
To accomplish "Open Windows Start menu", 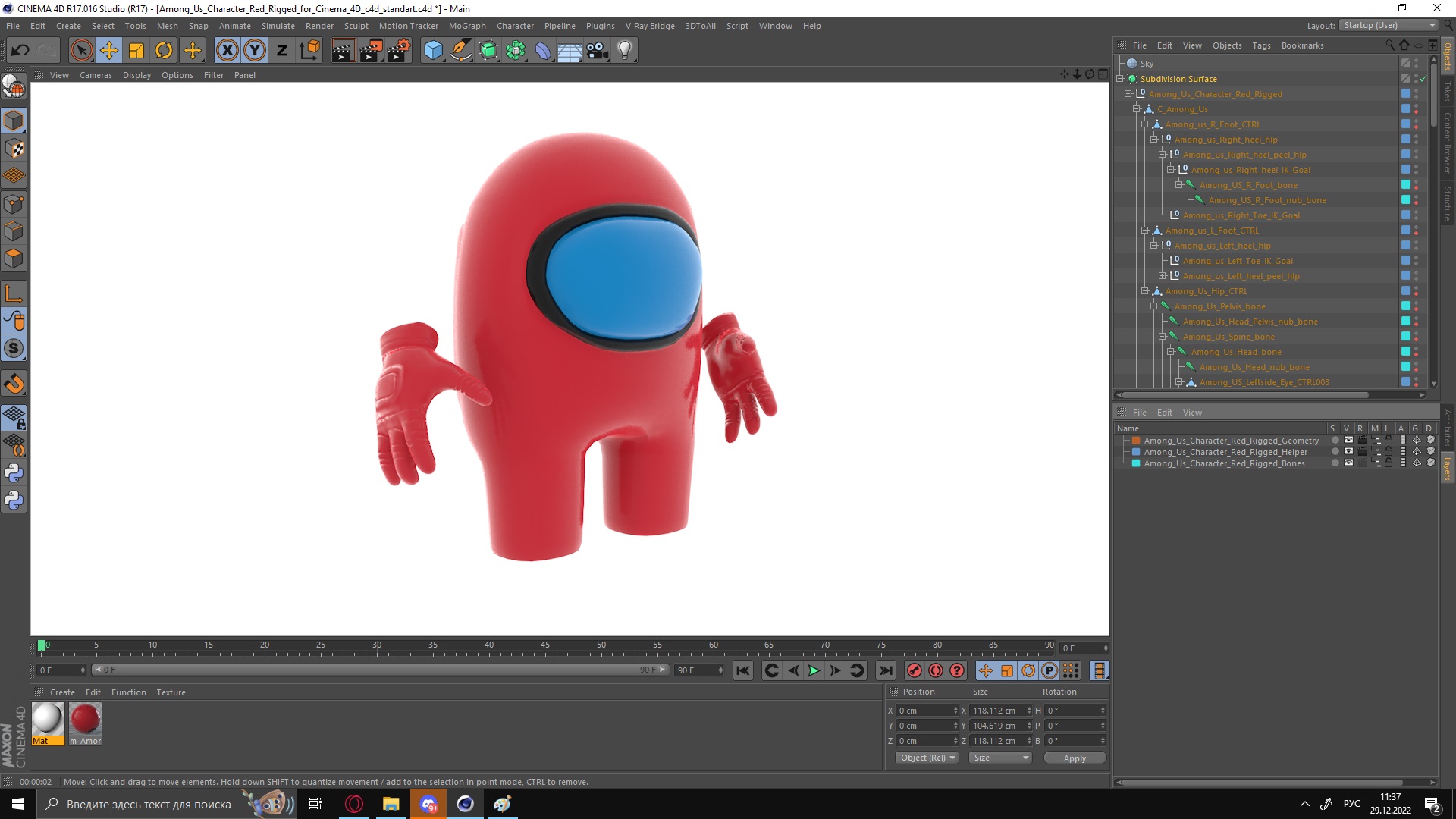I will tap(18, 804).
